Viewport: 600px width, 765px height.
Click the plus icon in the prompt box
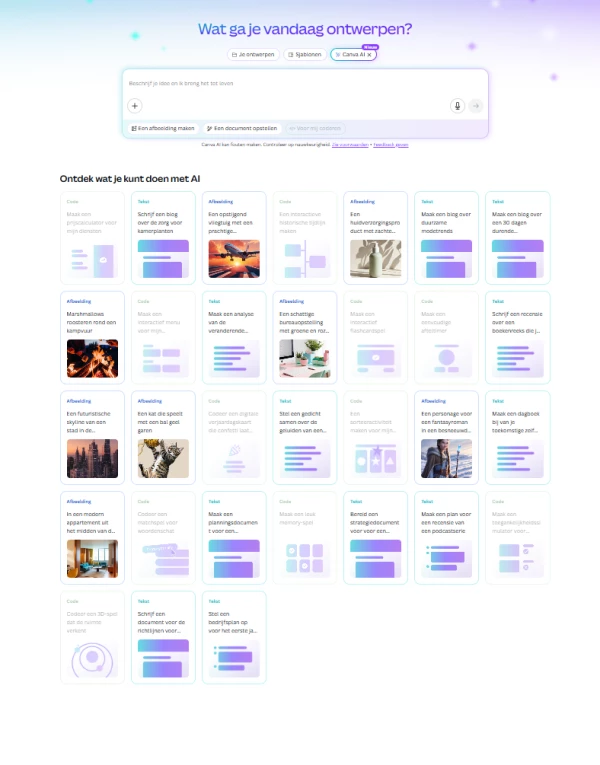135,106
